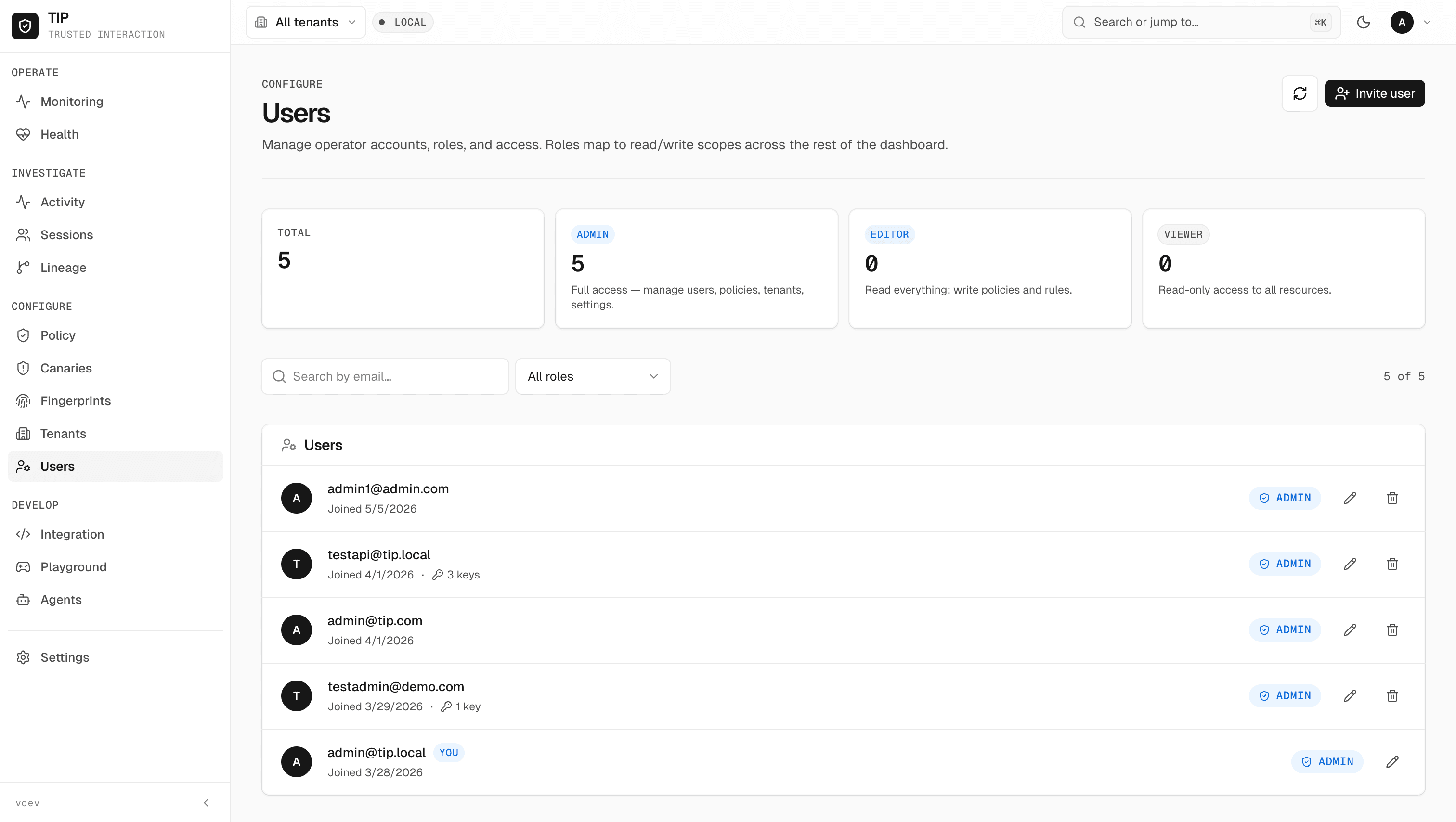Go to the Health section

115,134
